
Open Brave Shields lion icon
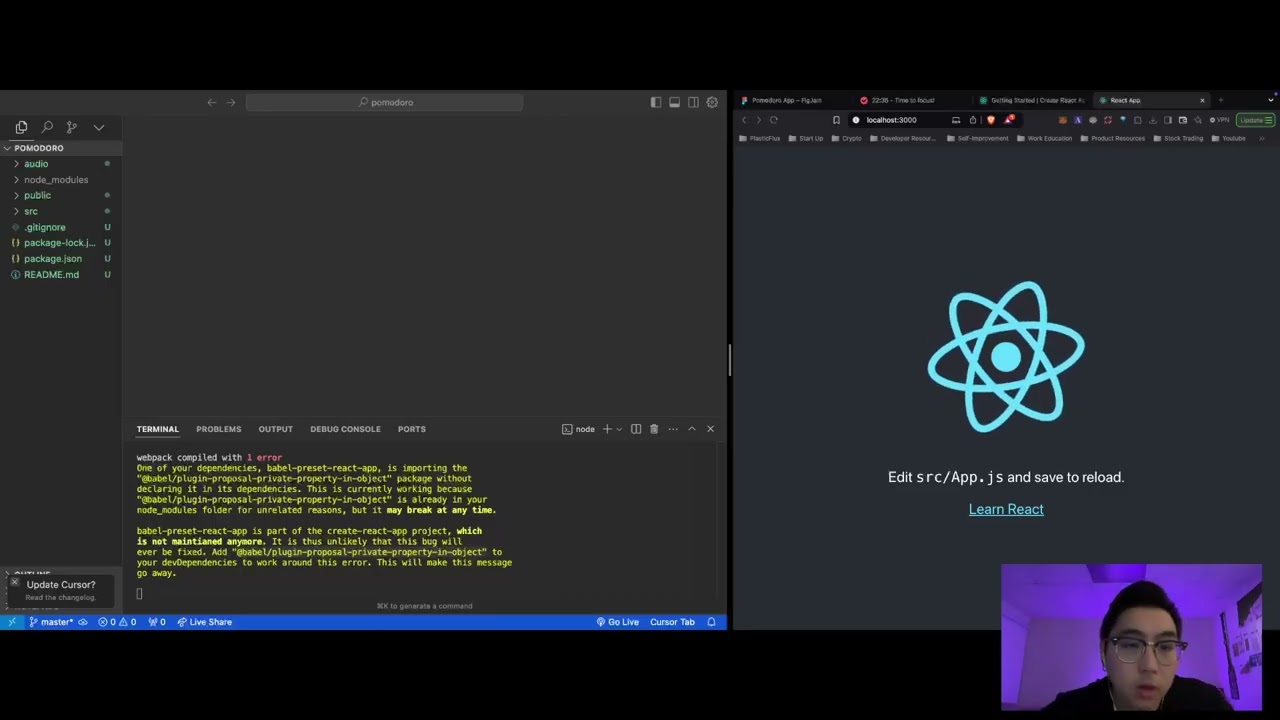(x=991, y=120)
